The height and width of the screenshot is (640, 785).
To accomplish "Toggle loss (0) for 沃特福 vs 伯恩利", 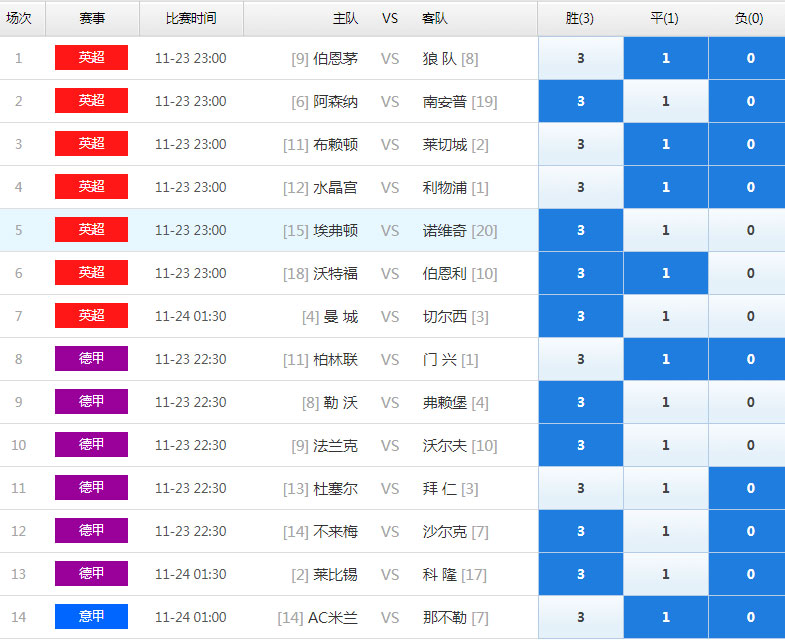I will click(x=747, y=273).
